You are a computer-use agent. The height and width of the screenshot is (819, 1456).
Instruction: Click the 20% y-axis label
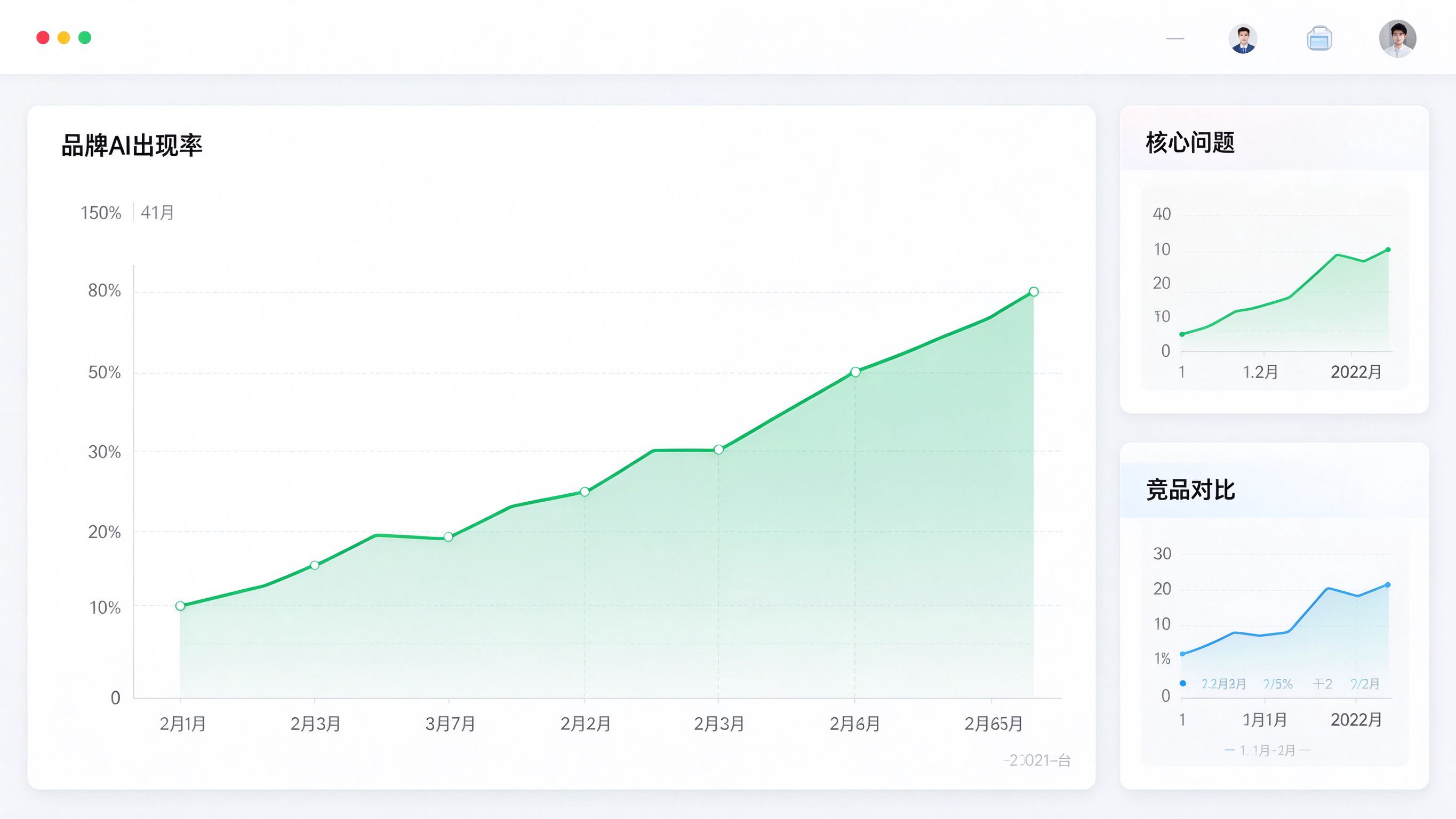[x=105, y=532]
